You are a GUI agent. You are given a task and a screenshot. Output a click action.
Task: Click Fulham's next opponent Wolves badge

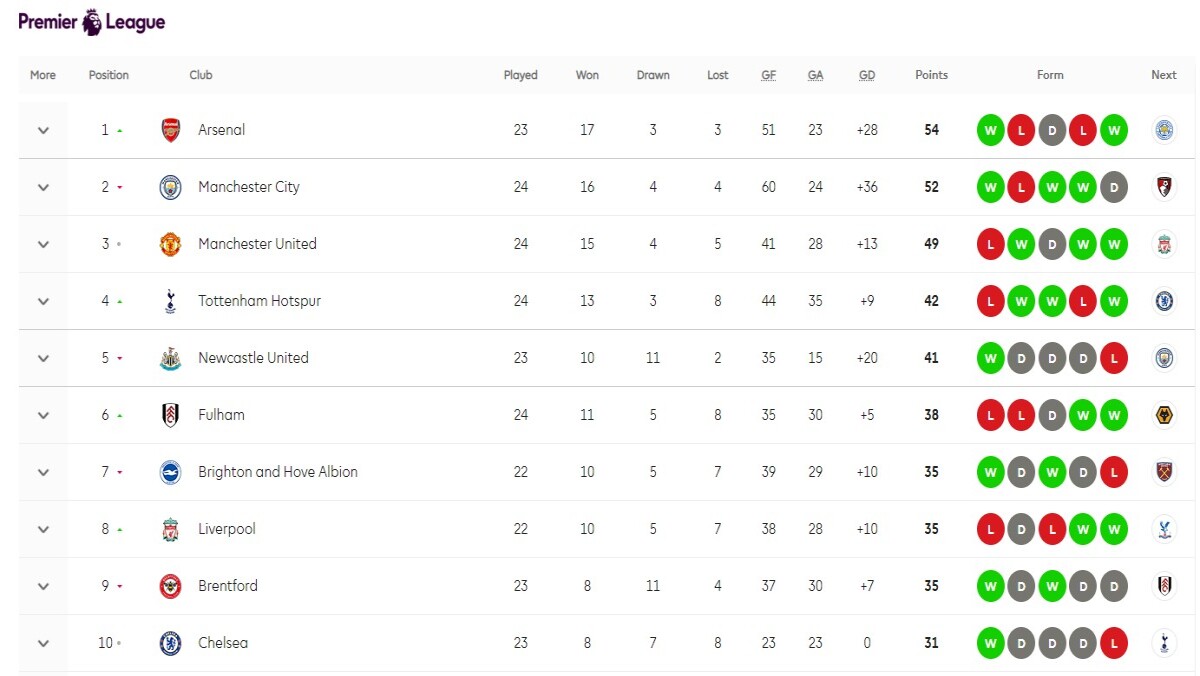coord(1164,415)
